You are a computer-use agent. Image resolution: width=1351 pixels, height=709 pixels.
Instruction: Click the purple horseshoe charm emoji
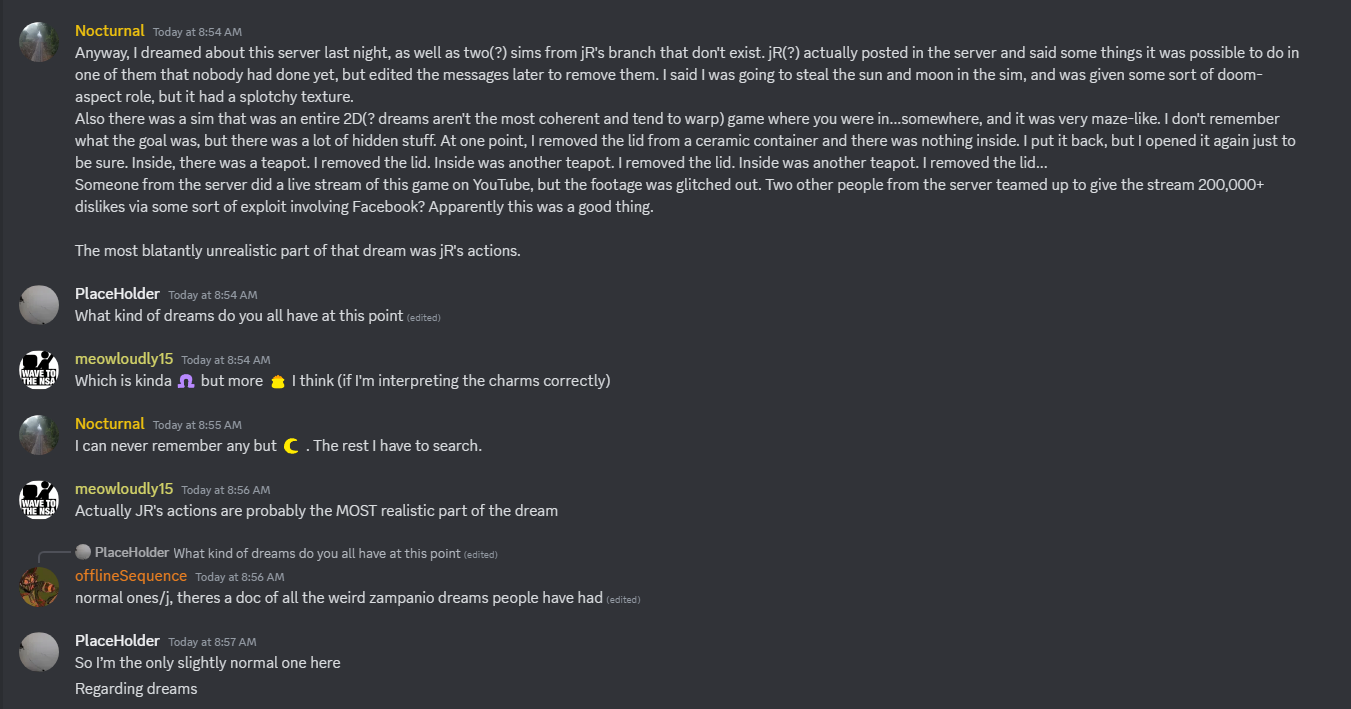[185, 381]
